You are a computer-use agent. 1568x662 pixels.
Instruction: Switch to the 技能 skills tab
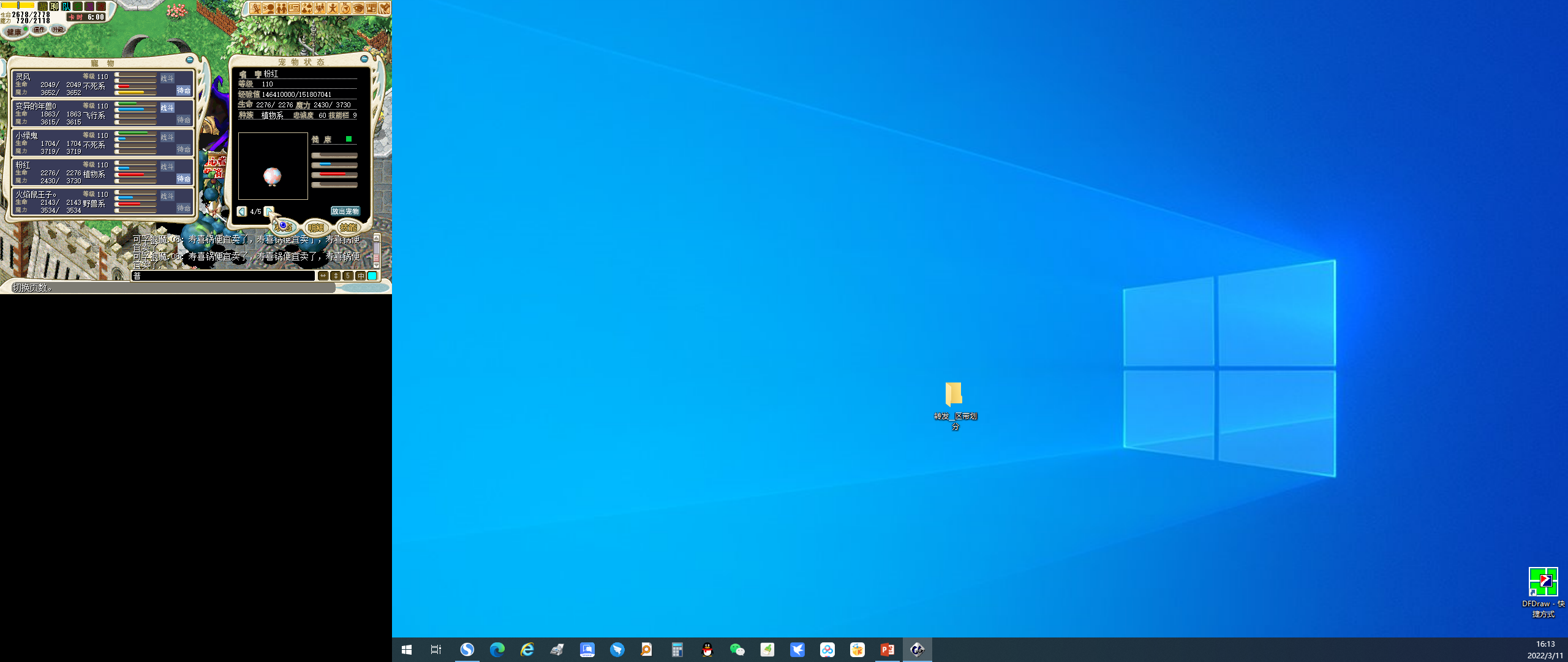(x=349, y=227)
